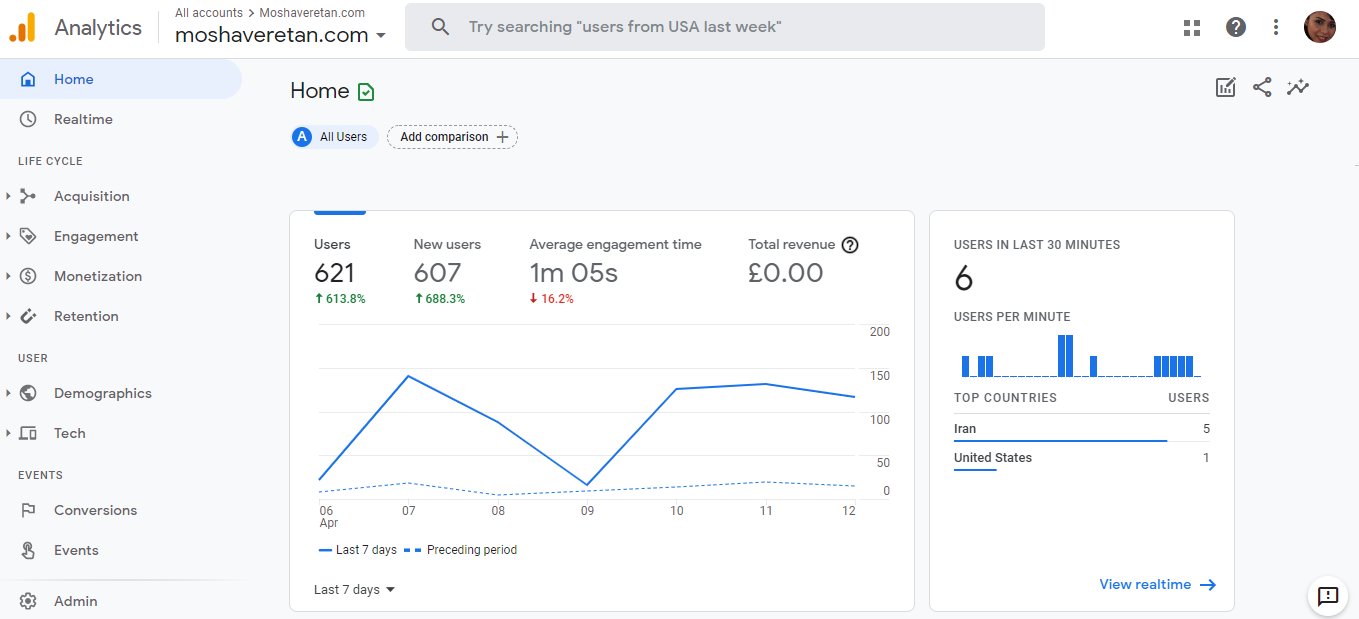Expand the Retention section arrow

click(x=8, y=316)
